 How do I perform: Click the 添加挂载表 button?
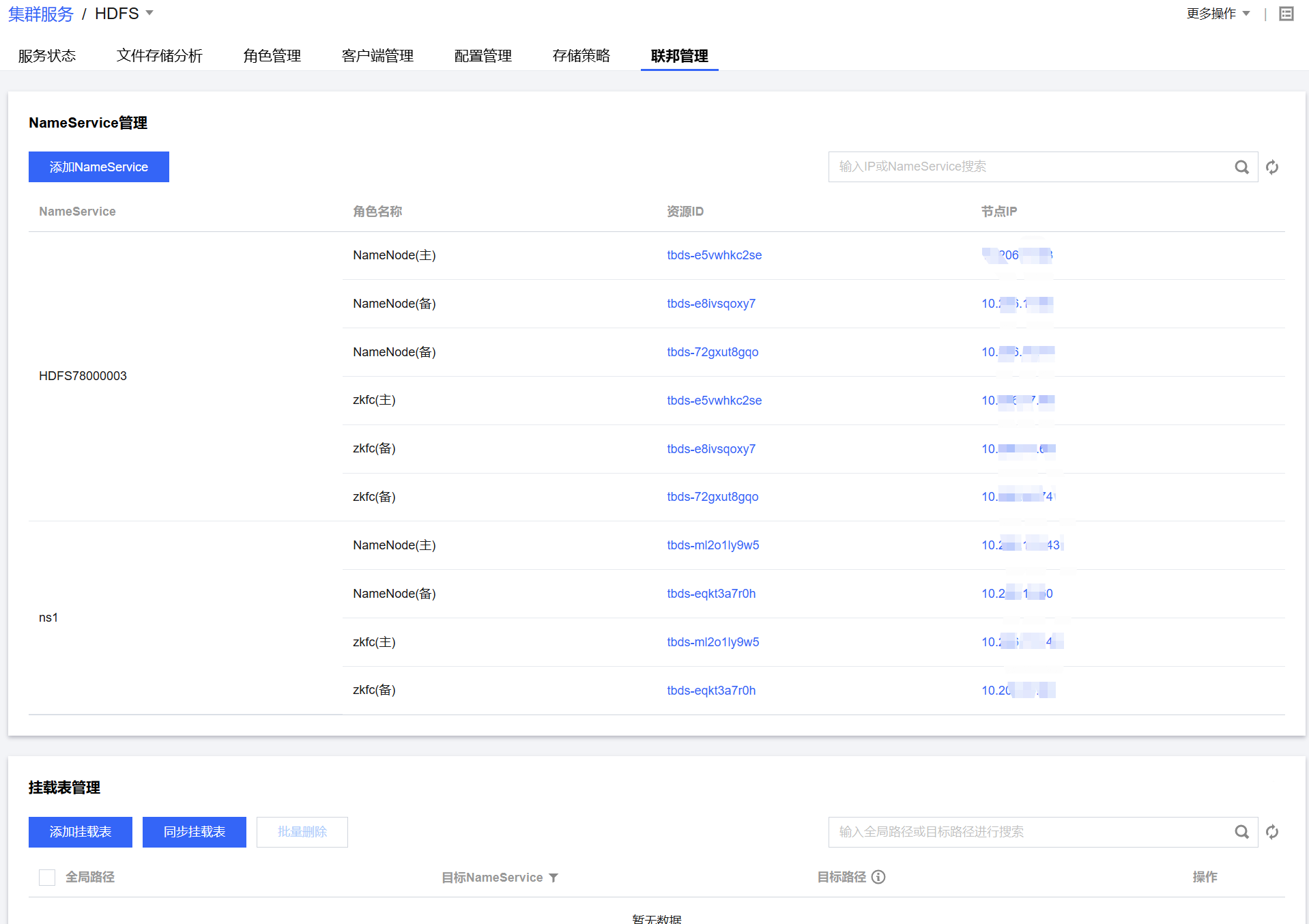pos(81,832)
